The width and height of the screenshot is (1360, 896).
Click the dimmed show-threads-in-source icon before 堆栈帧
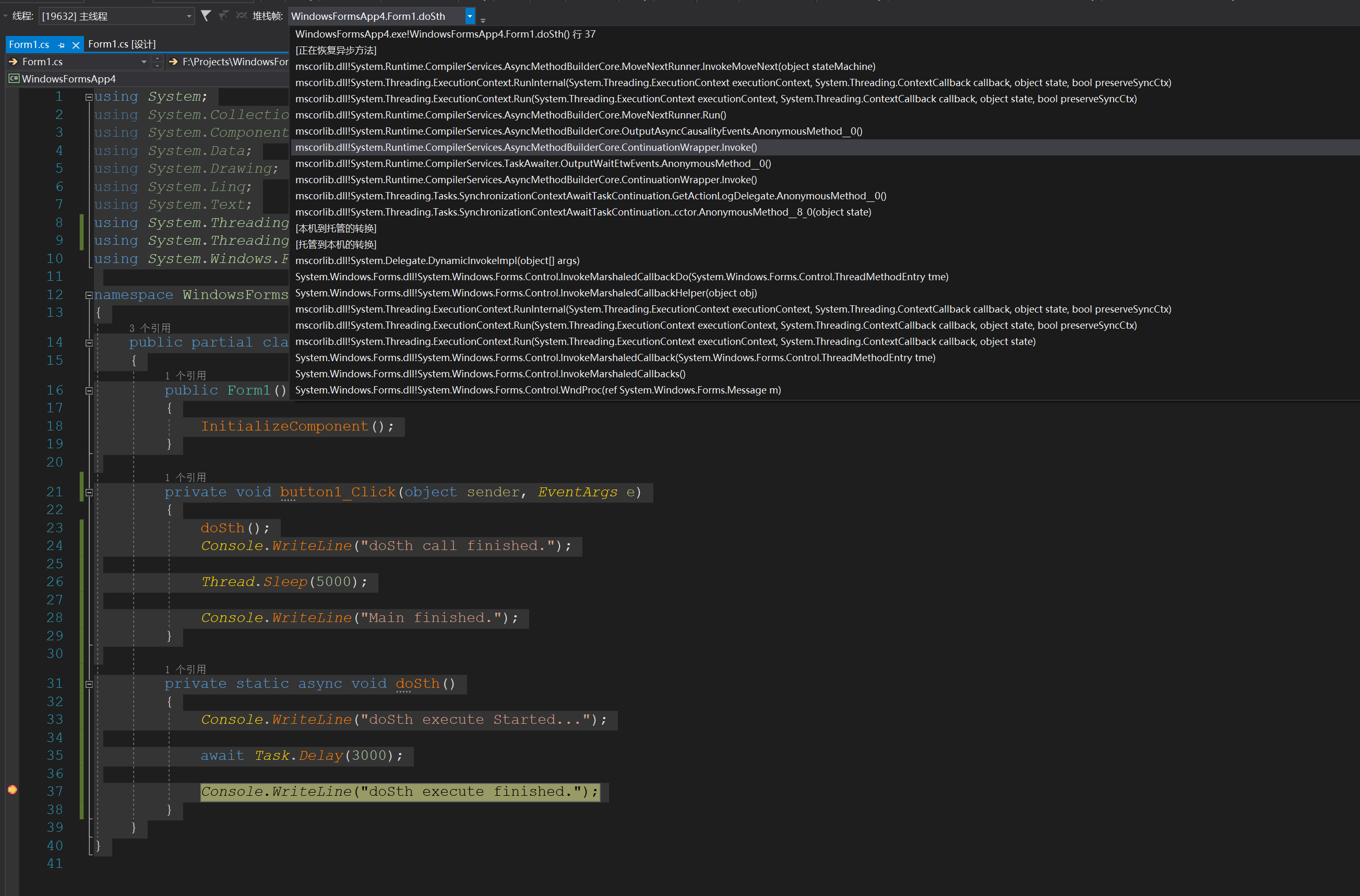[241, 16]
